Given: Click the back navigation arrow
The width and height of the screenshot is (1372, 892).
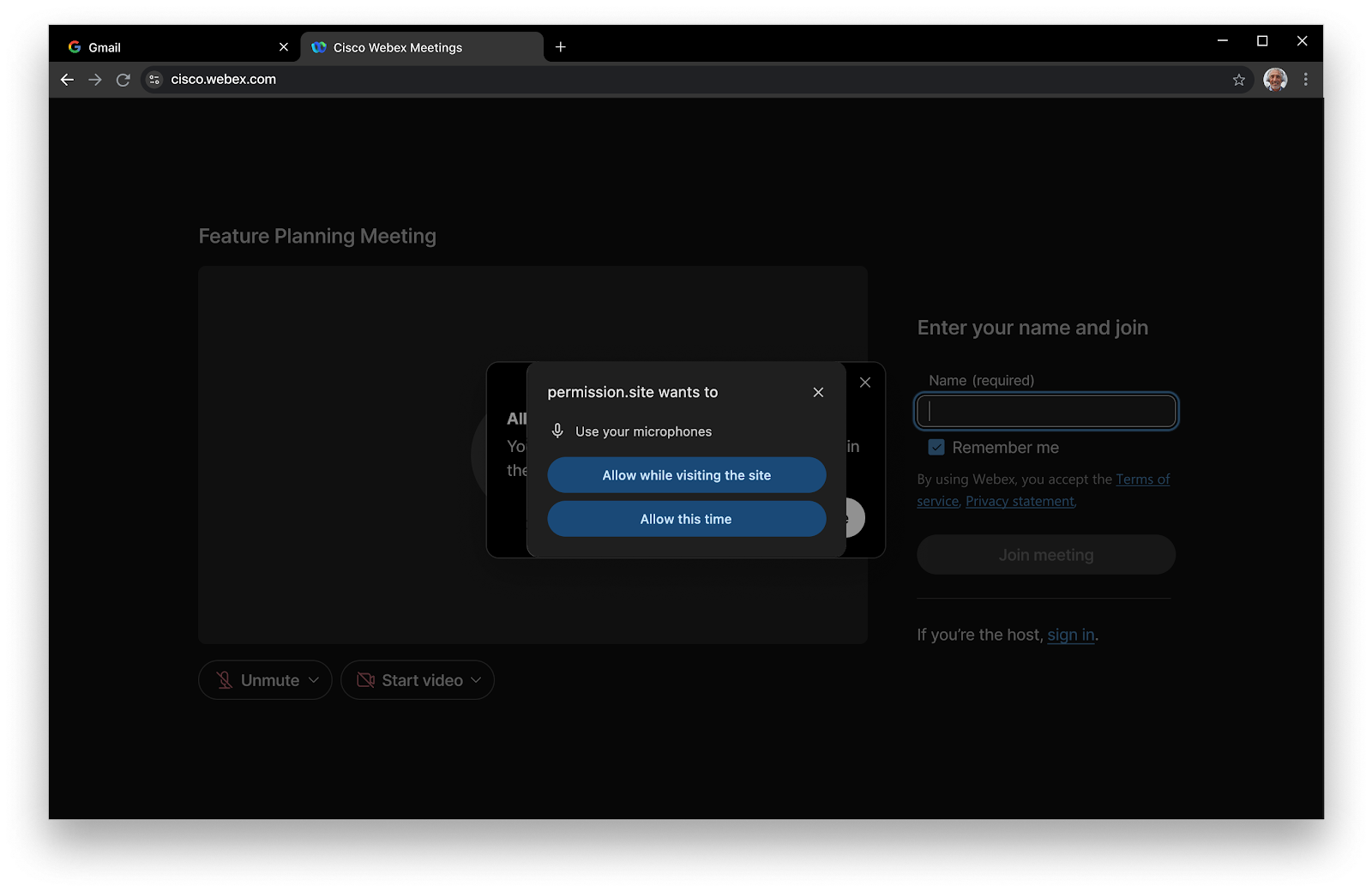Looking at the screenshot, I should click(67, 79).
